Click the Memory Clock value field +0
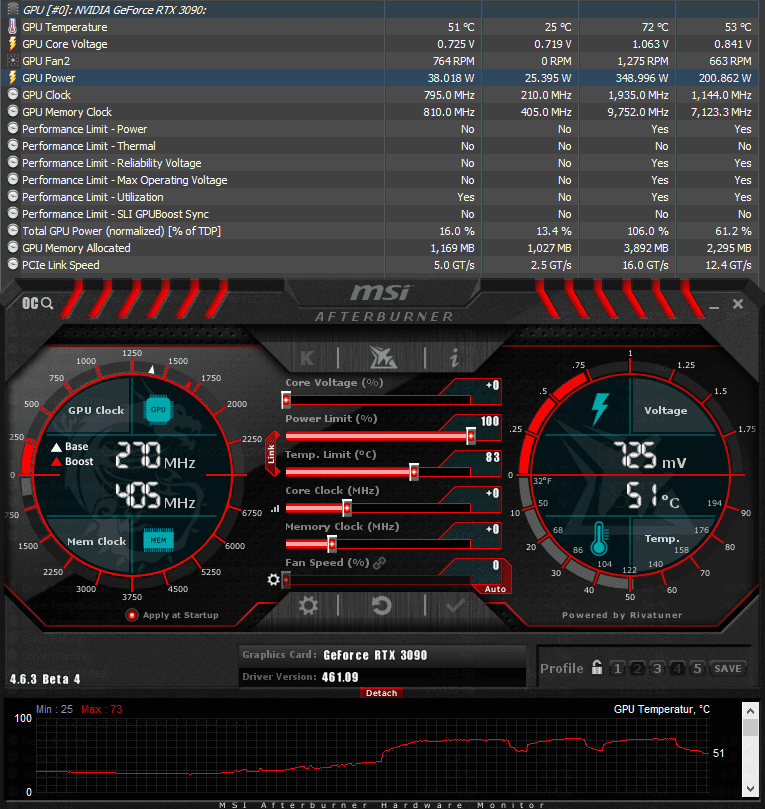Image resolution: width=765 pixels, height=809 pixels. pos(492,529)
